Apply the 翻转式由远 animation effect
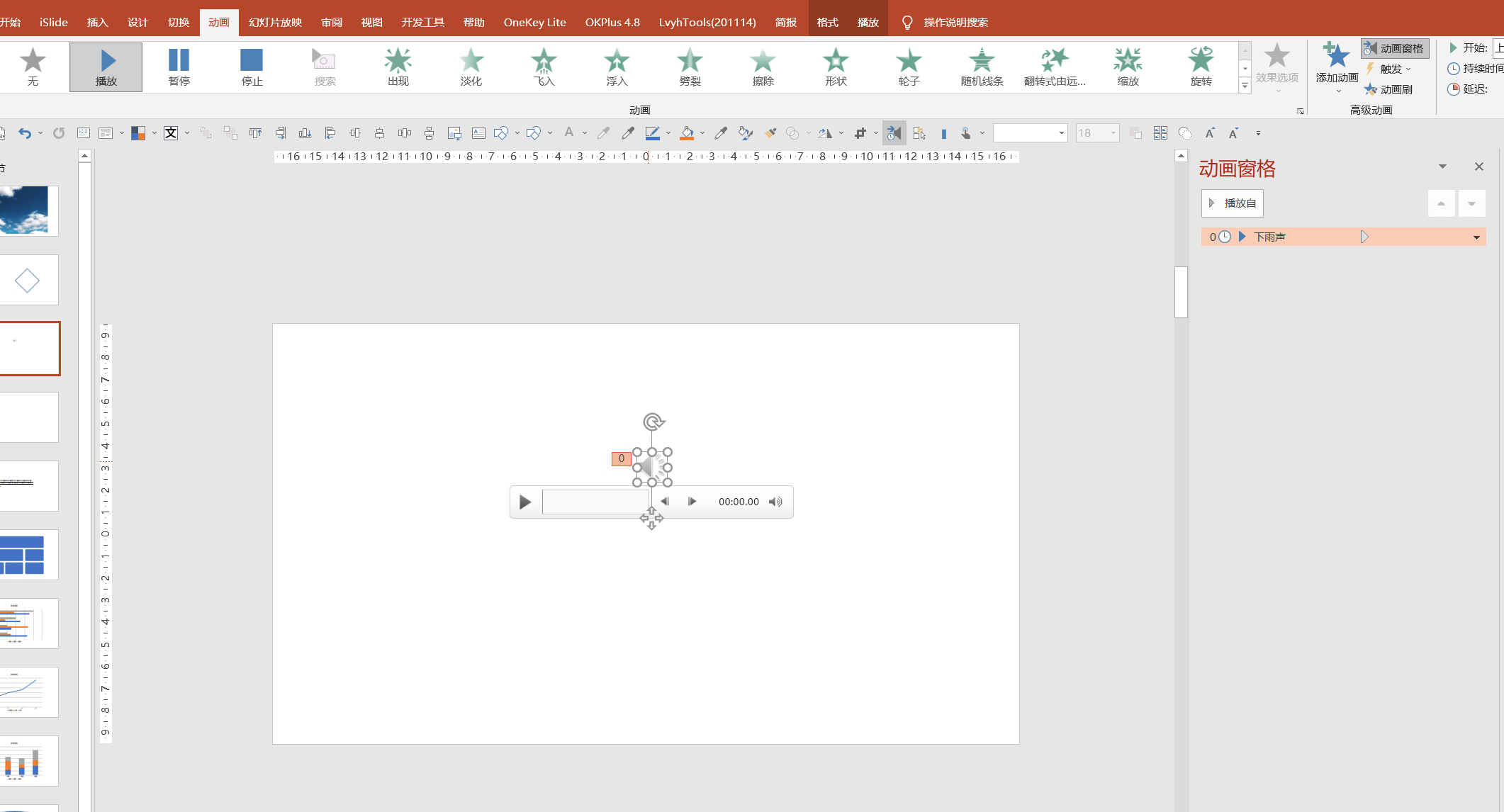This screenshot has width=1504, height=812. pos(1055,67)
